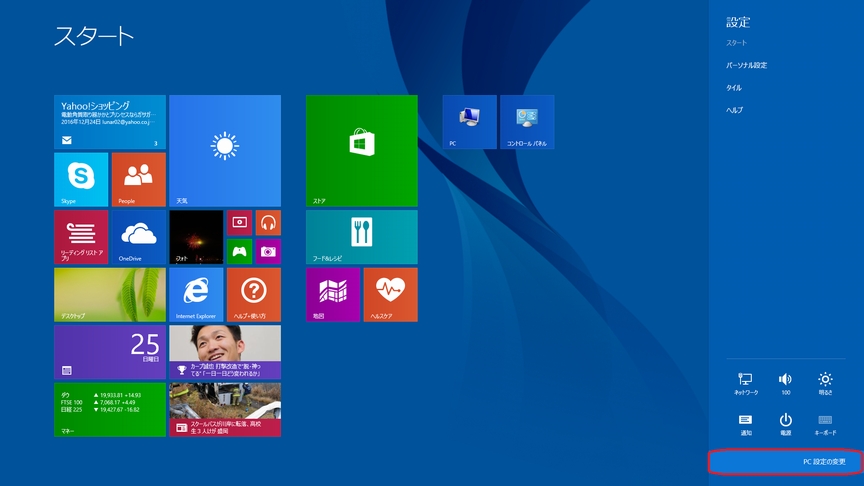864x486 pixels.
Task: Open the 地図 Maps tile
Action: click(x=333, y=295)
